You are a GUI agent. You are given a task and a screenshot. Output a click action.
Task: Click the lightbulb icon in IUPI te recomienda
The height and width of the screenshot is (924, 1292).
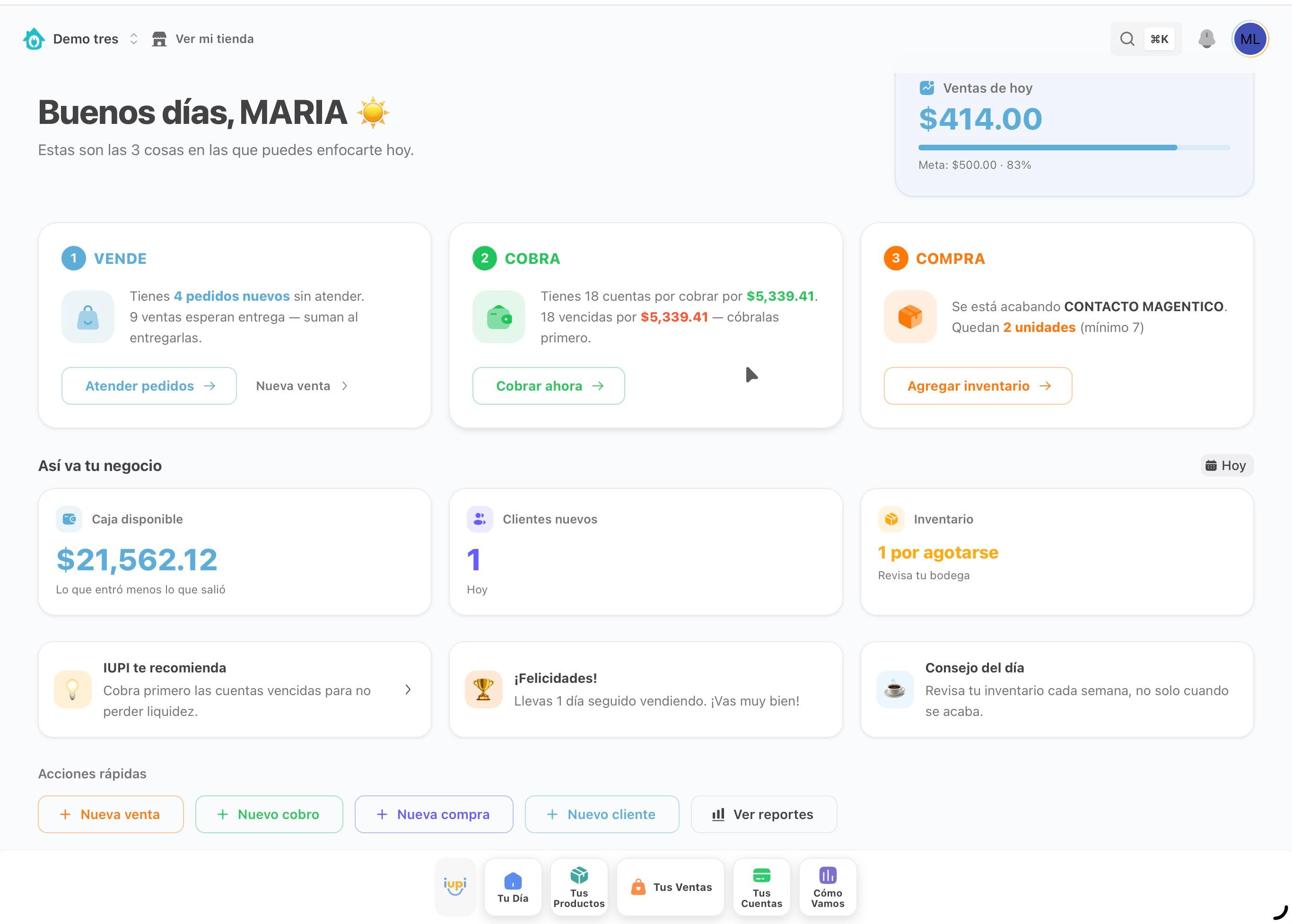tap(73, 689)
